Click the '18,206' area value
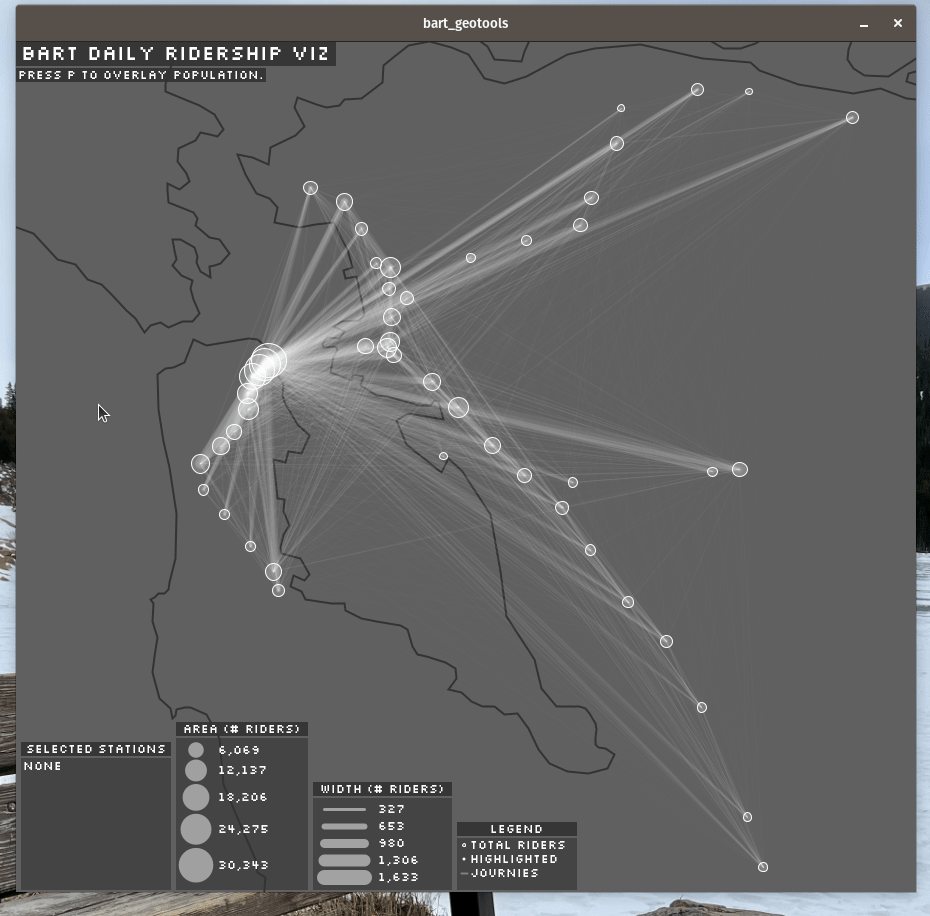The height and width of the screenshot is (916, 930). (243, 797)
